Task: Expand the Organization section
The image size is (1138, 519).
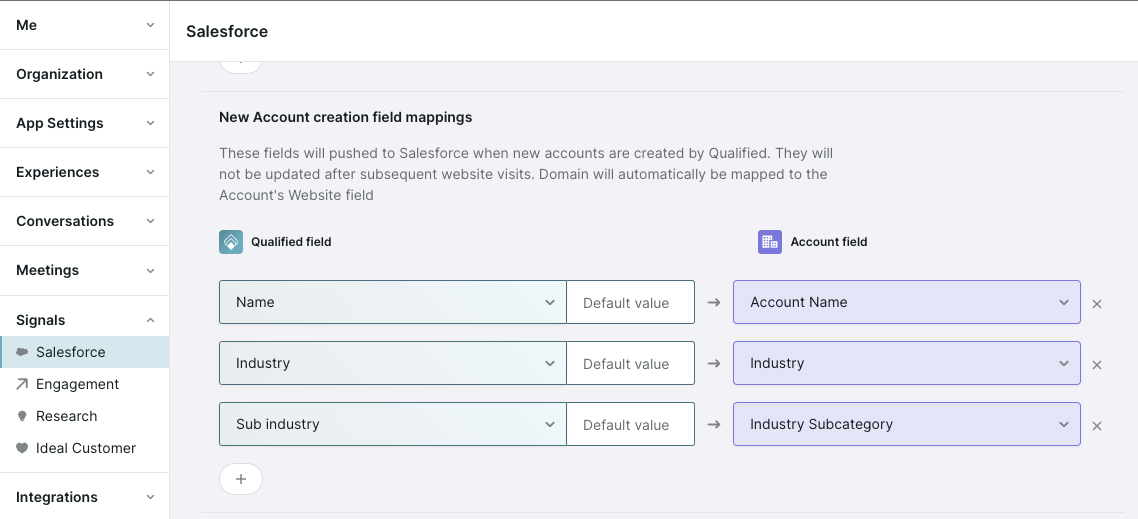Action: click(x=85, y=74)
